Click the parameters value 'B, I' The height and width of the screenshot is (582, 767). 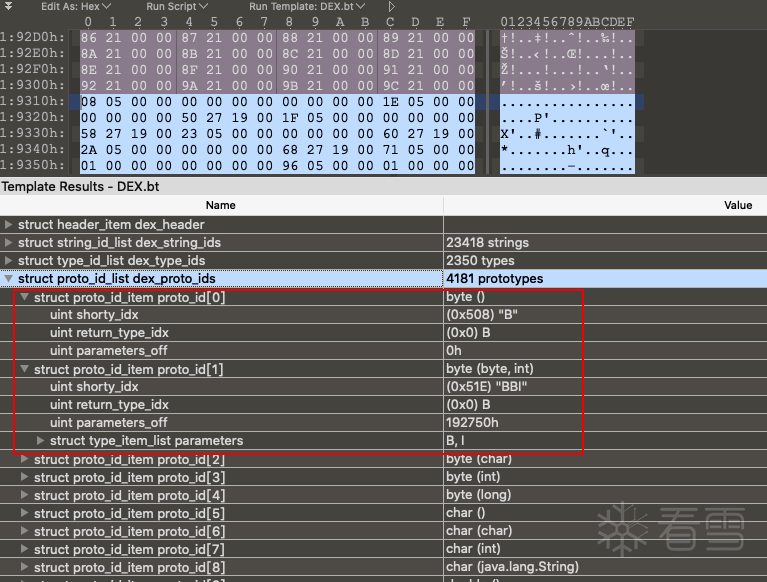click(x=455, y=441)
